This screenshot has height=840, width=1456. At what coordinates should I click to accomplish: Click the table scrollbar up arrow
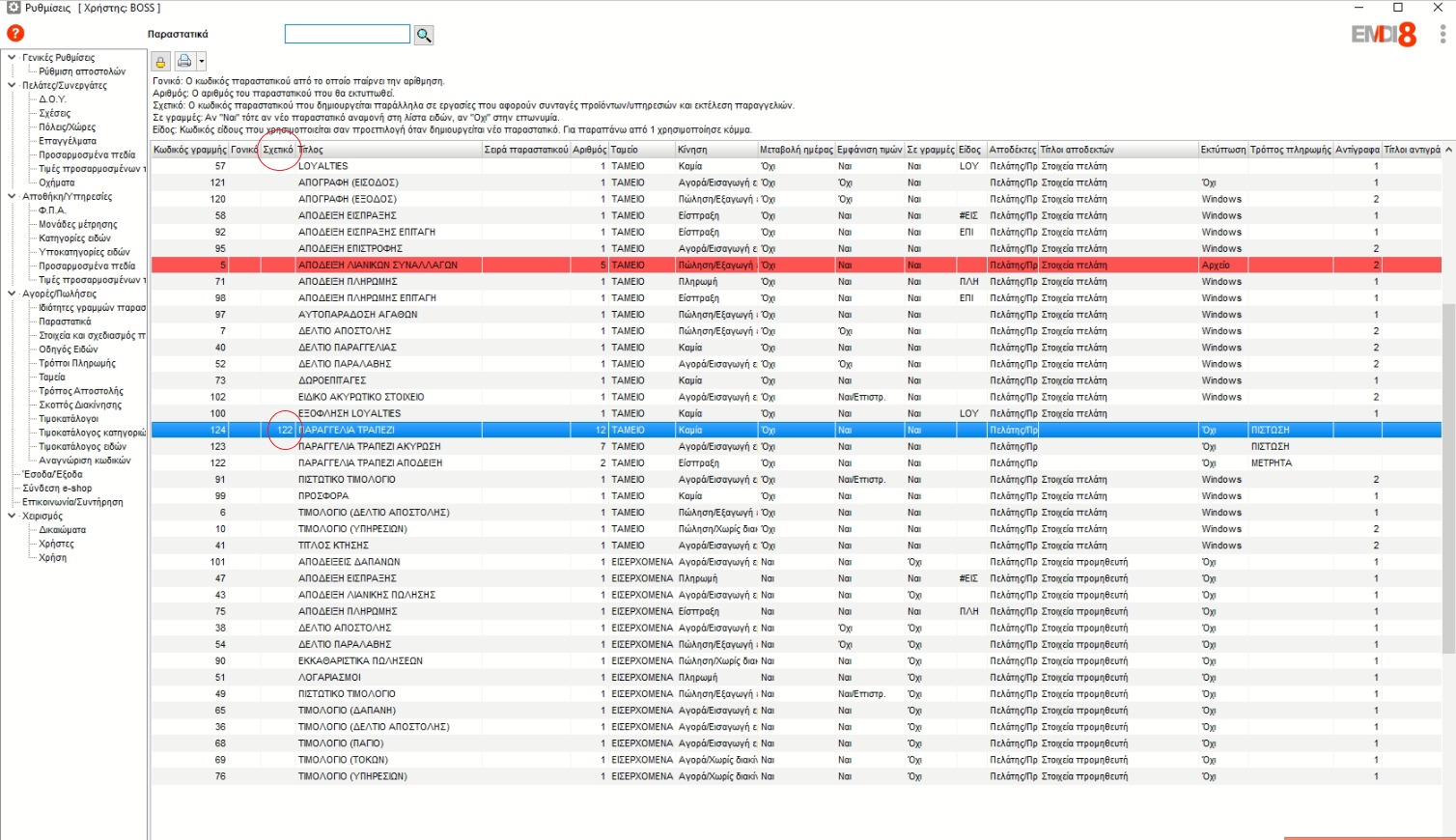click(x=1448, y=150)
